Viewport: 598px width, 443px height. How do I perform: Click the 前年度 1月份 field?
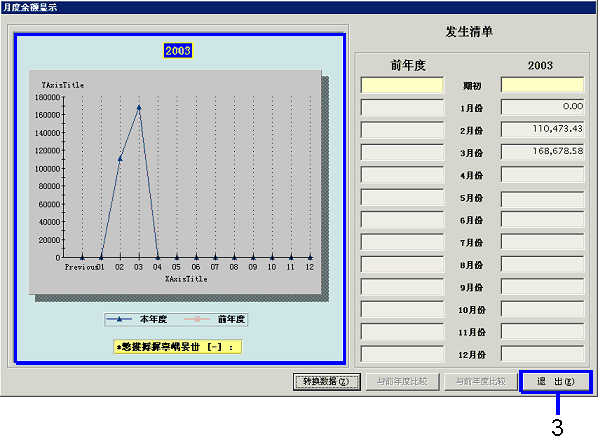[402, 107]
